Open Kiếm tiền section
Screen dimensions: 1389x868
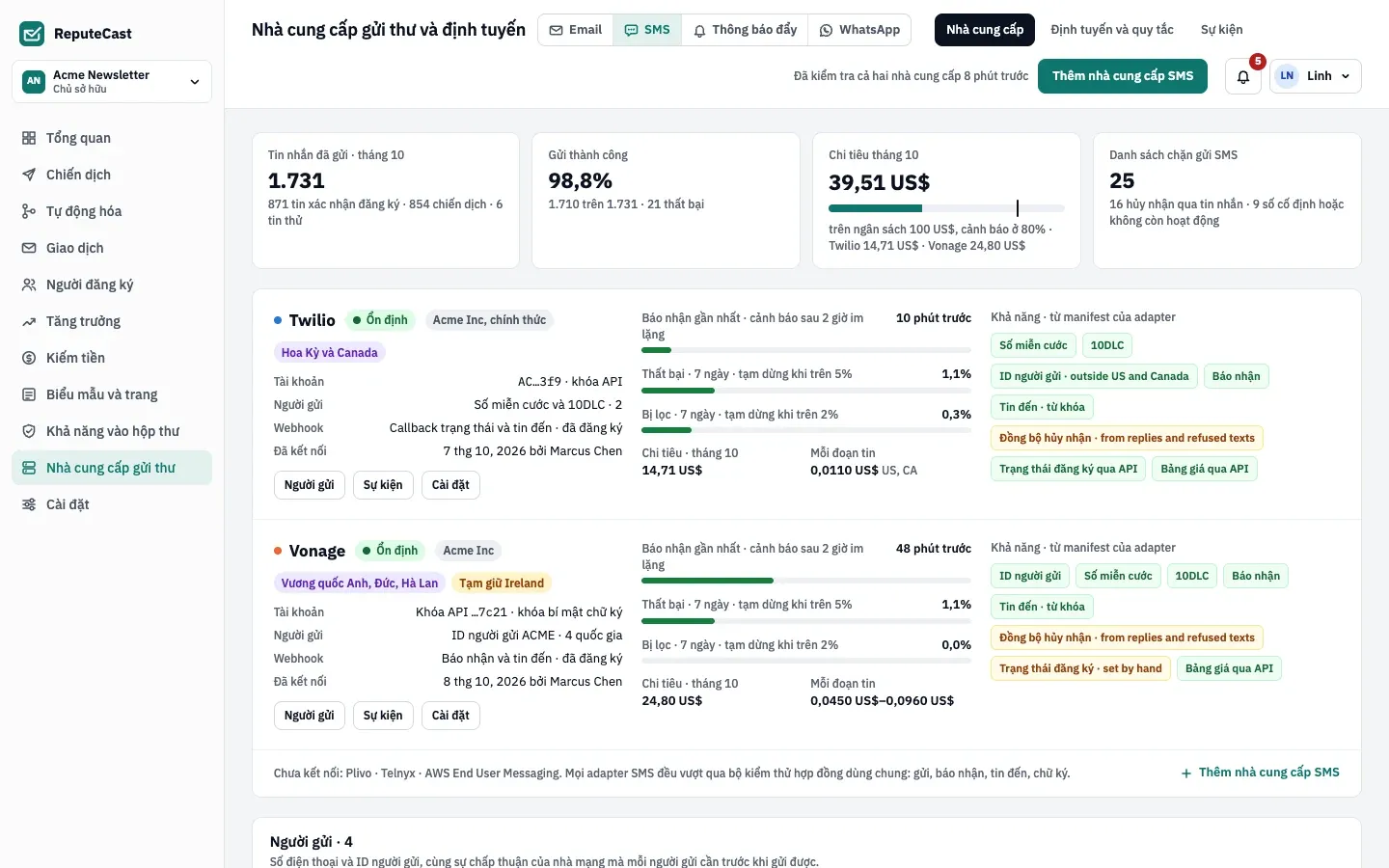(x=112, y=358)
